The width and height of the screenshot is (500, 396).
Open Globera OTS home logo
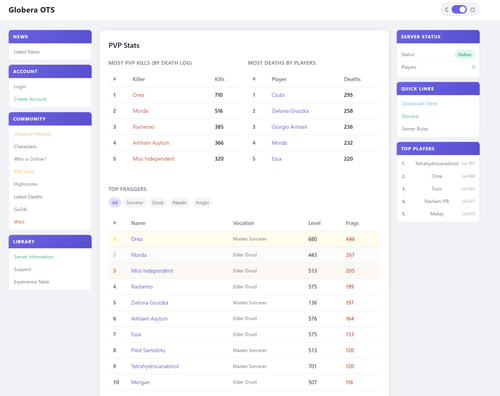point(32,10)
